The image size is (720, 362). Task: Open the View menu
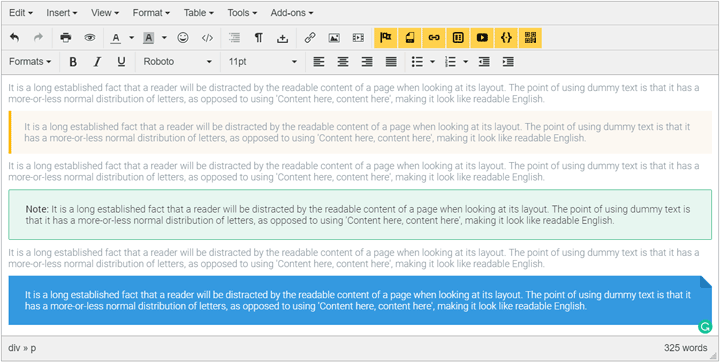[105, 13]
